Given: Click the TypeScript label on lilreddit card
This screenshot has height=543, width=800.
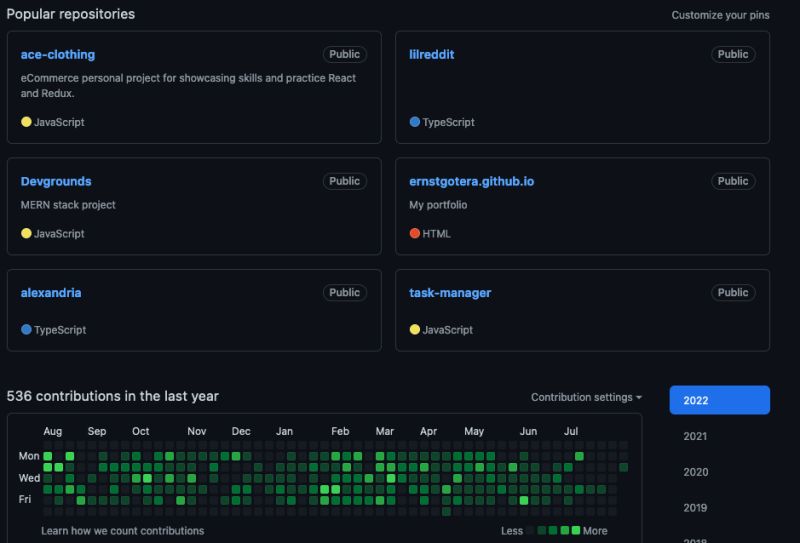Looking at the screenshot, I should tap(448, 122).
